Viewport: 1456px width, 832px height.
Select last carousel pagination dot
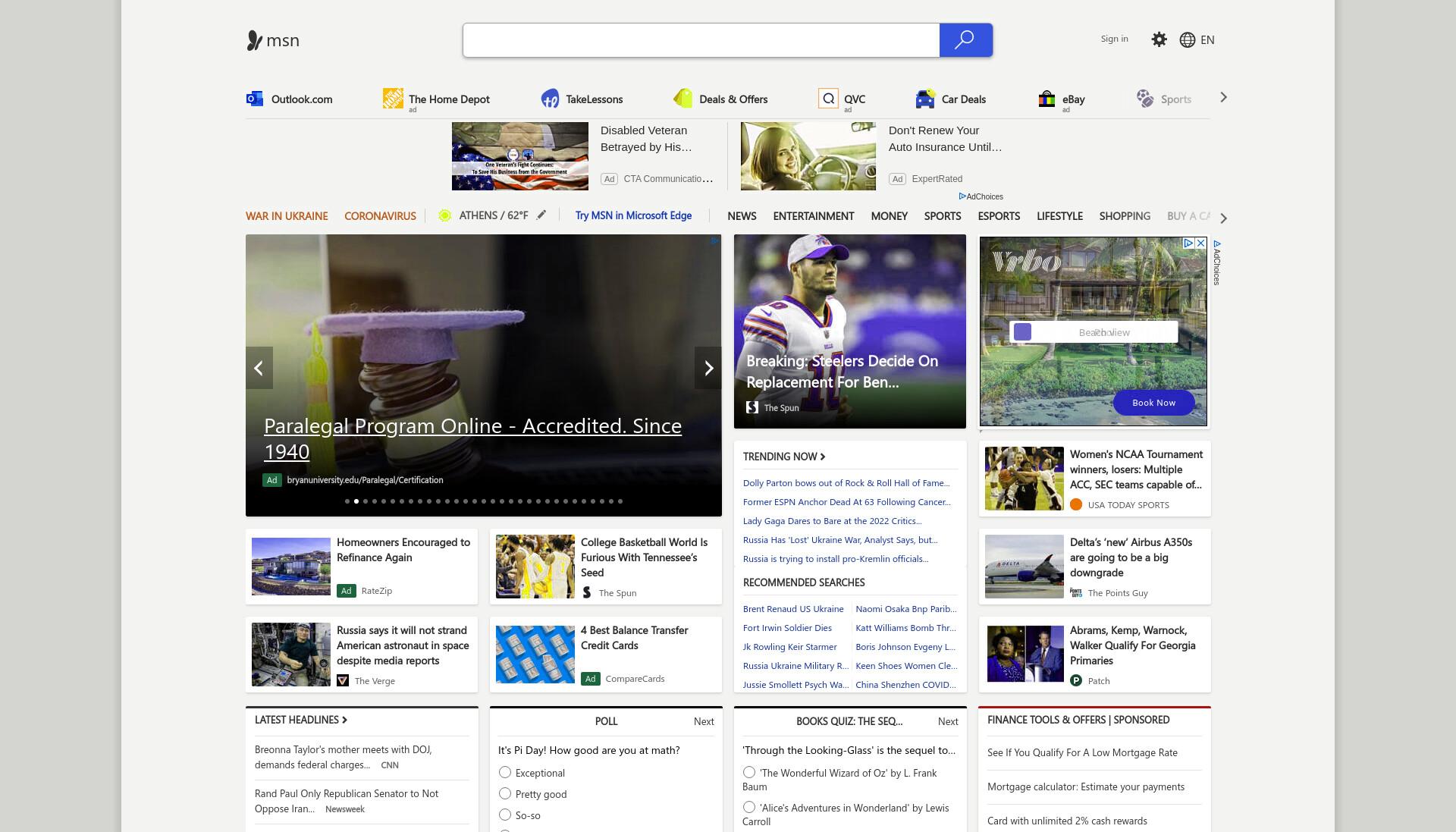point(620,501)
